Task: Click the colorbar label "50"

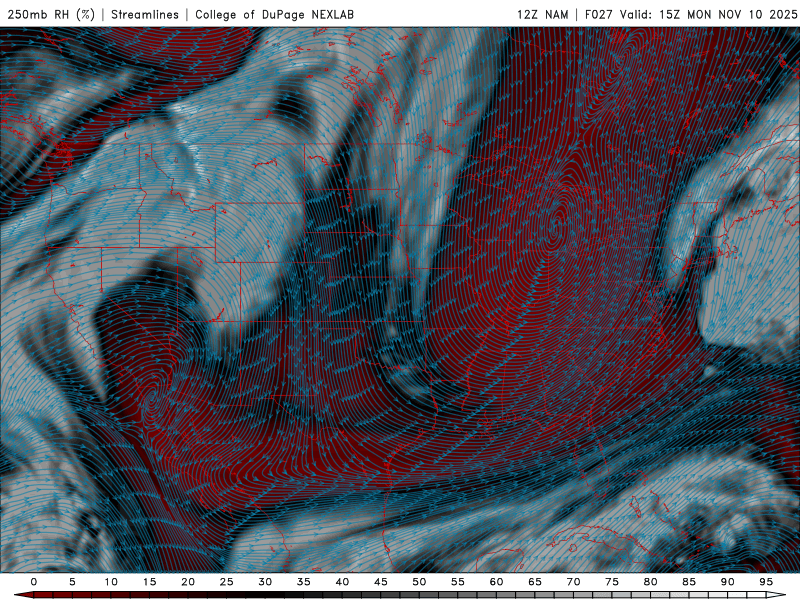Action: point(419,582)
